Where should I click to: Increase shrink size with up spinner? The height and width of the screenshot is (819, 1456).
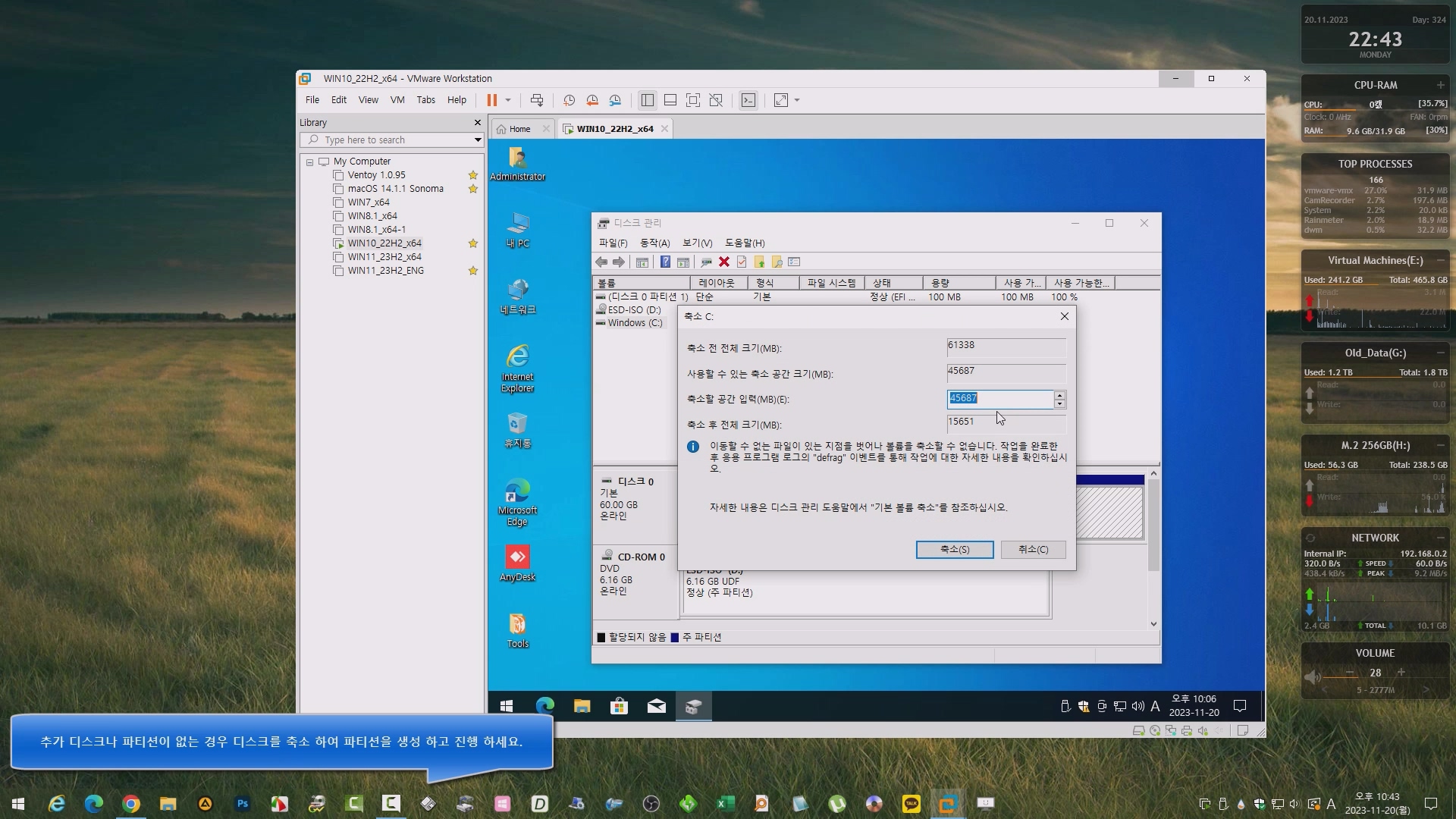click(1059, 394)
